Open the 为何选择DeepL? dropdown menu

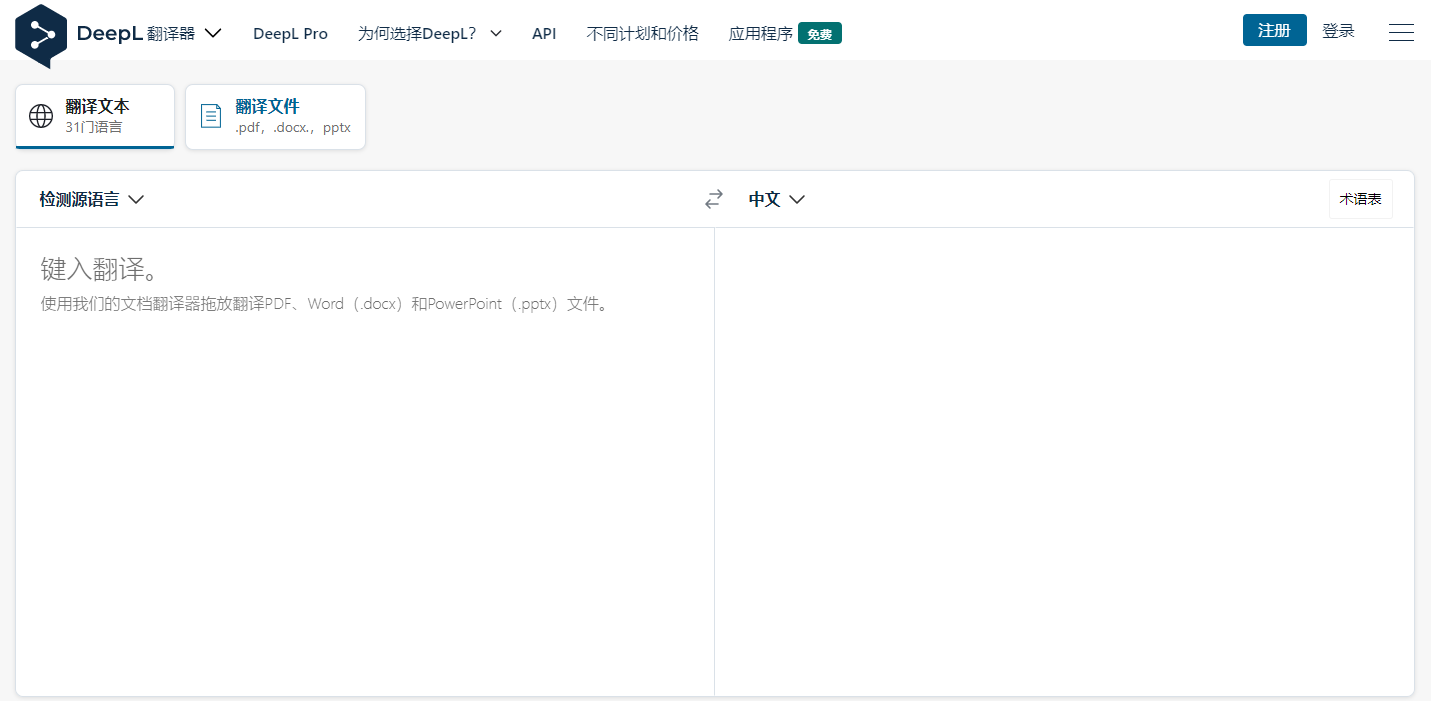click(x=430, y=33)
